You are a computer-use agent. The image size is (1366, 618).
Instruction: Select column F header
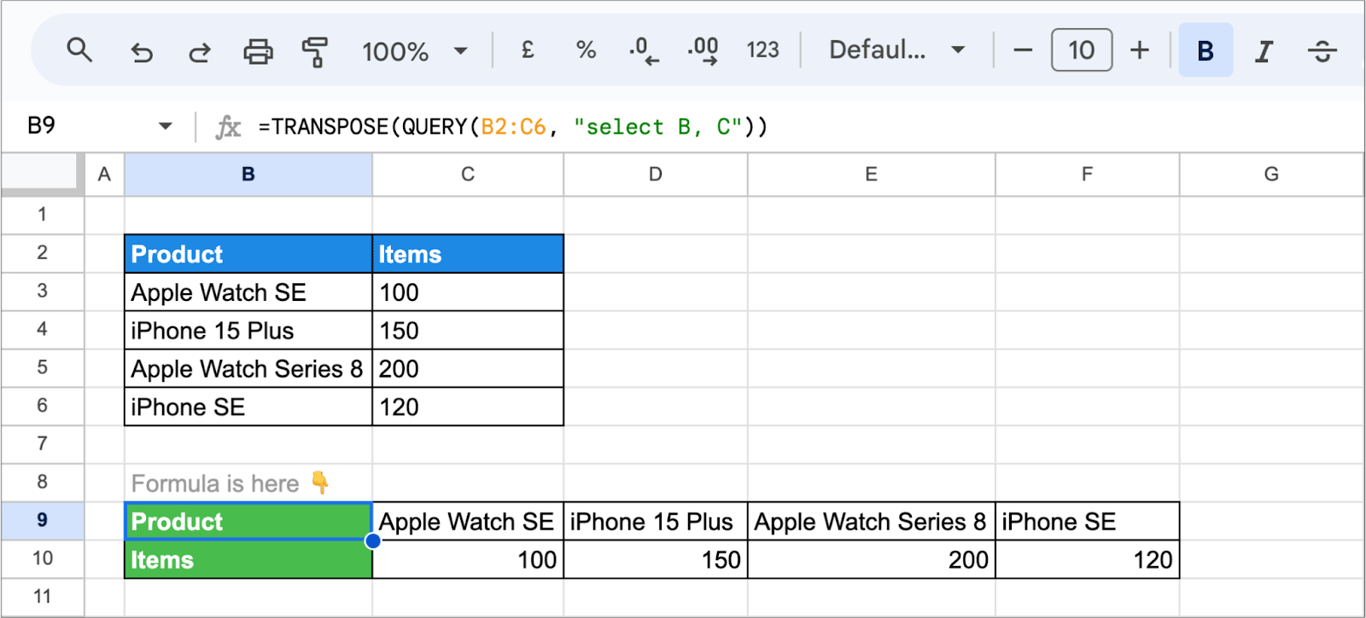[x=1087, y=175]
